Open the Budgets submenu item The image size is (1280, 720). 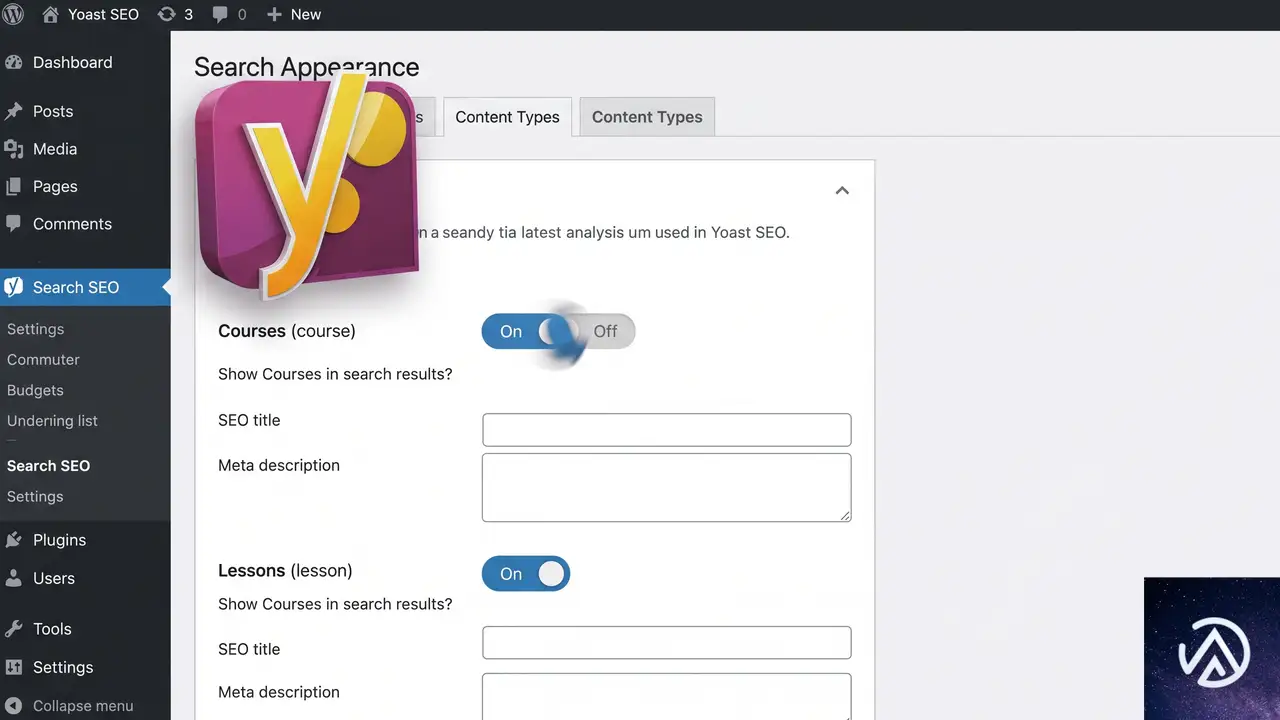(35, 390)
